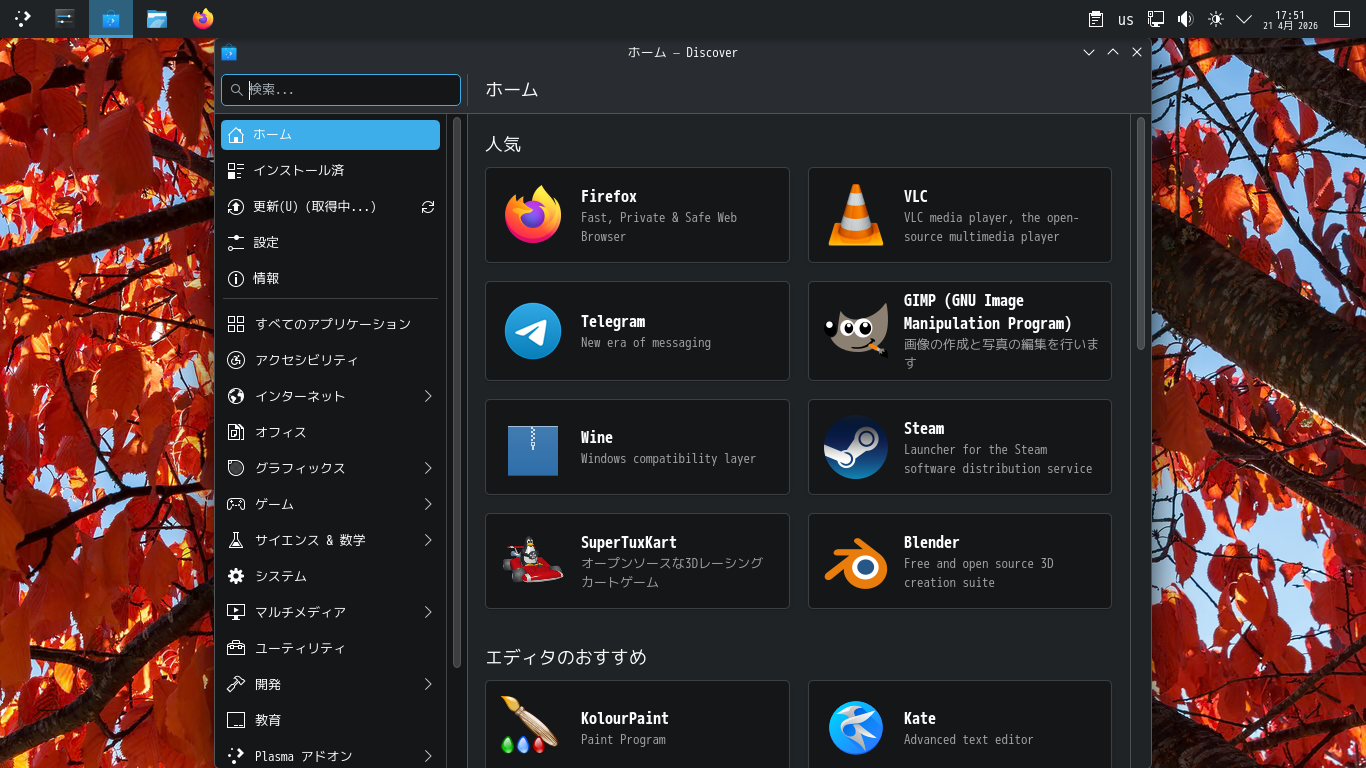Expand the グラフィックス category chevron
Image resolution: width=1366 pixels, height=768 pixels.
[x=428, y=468]
